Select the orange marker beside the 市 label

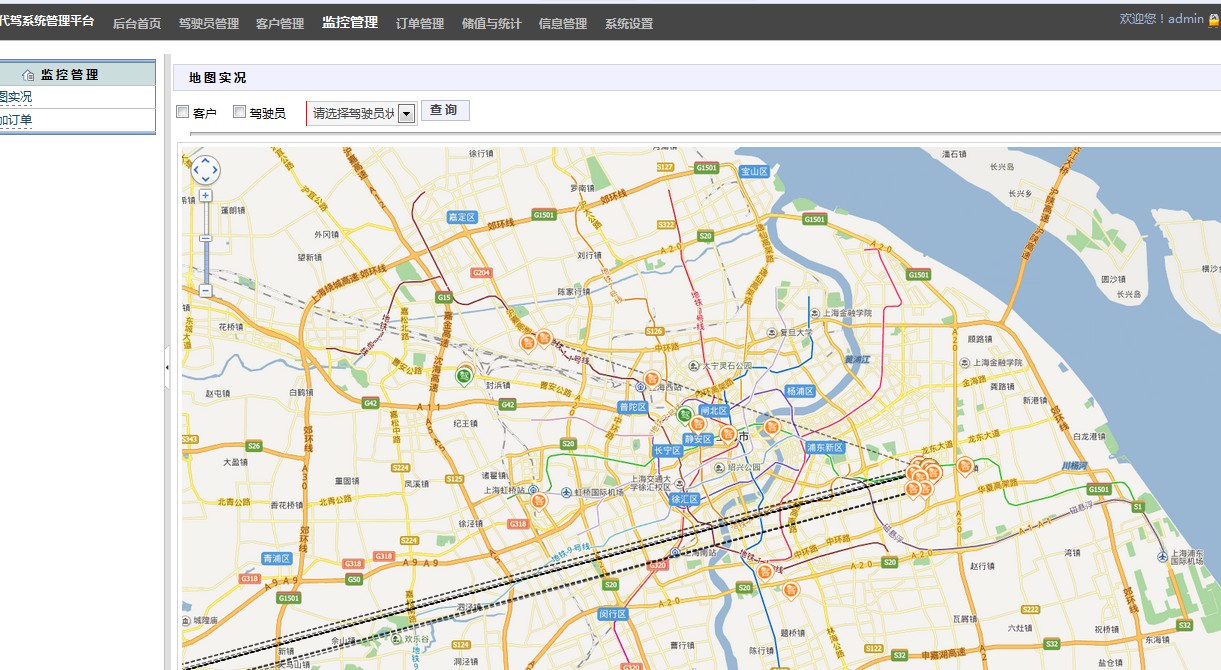point(728,434)
